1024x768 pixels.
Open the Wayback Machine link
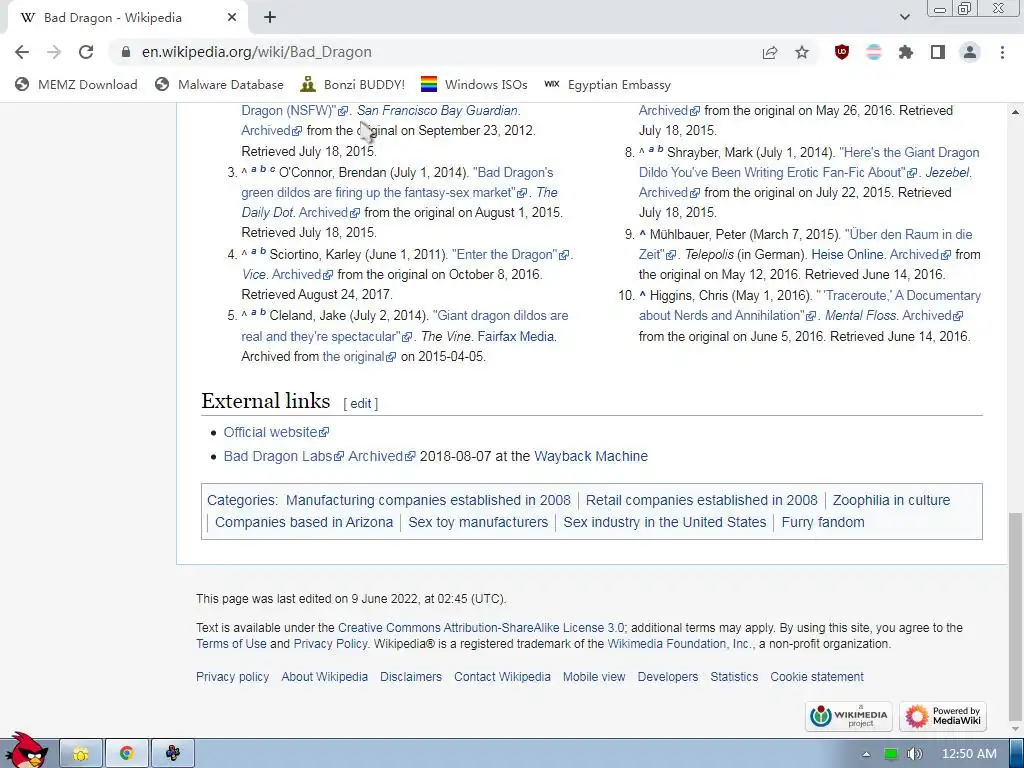(x=591, y=456)
